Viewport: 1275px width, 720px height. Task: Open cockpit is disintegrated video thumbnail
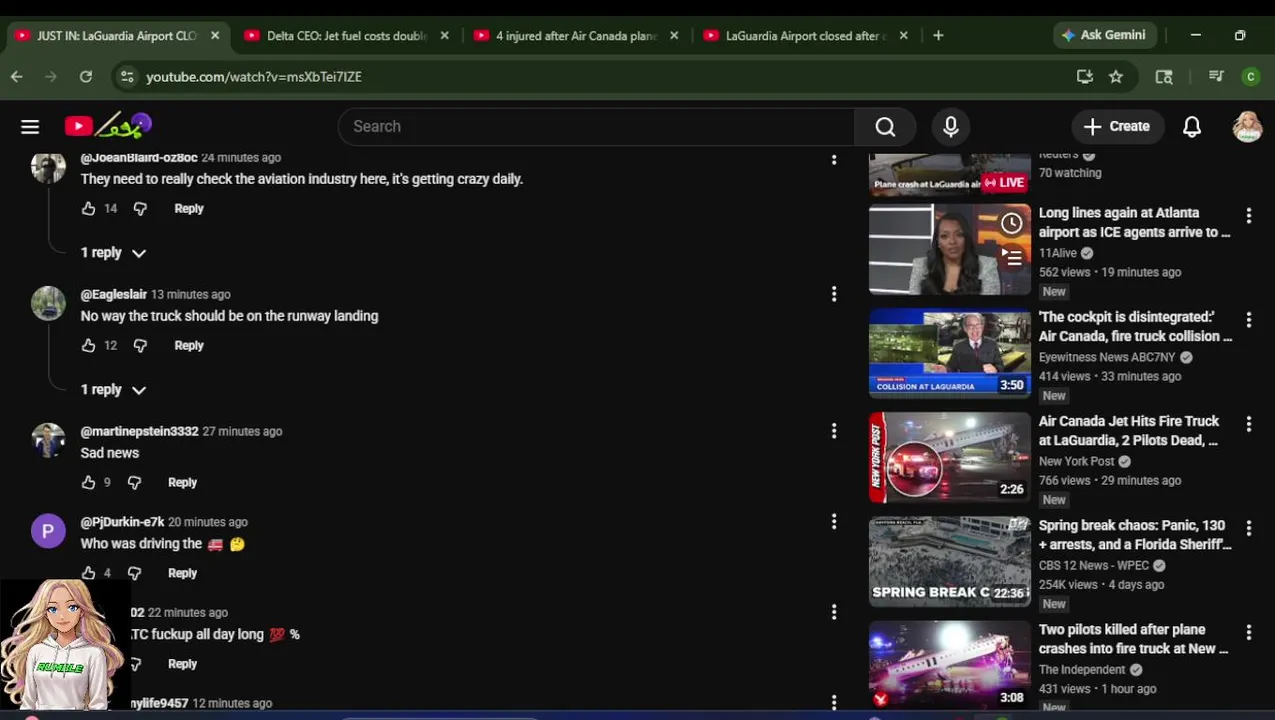pos(949,354)
